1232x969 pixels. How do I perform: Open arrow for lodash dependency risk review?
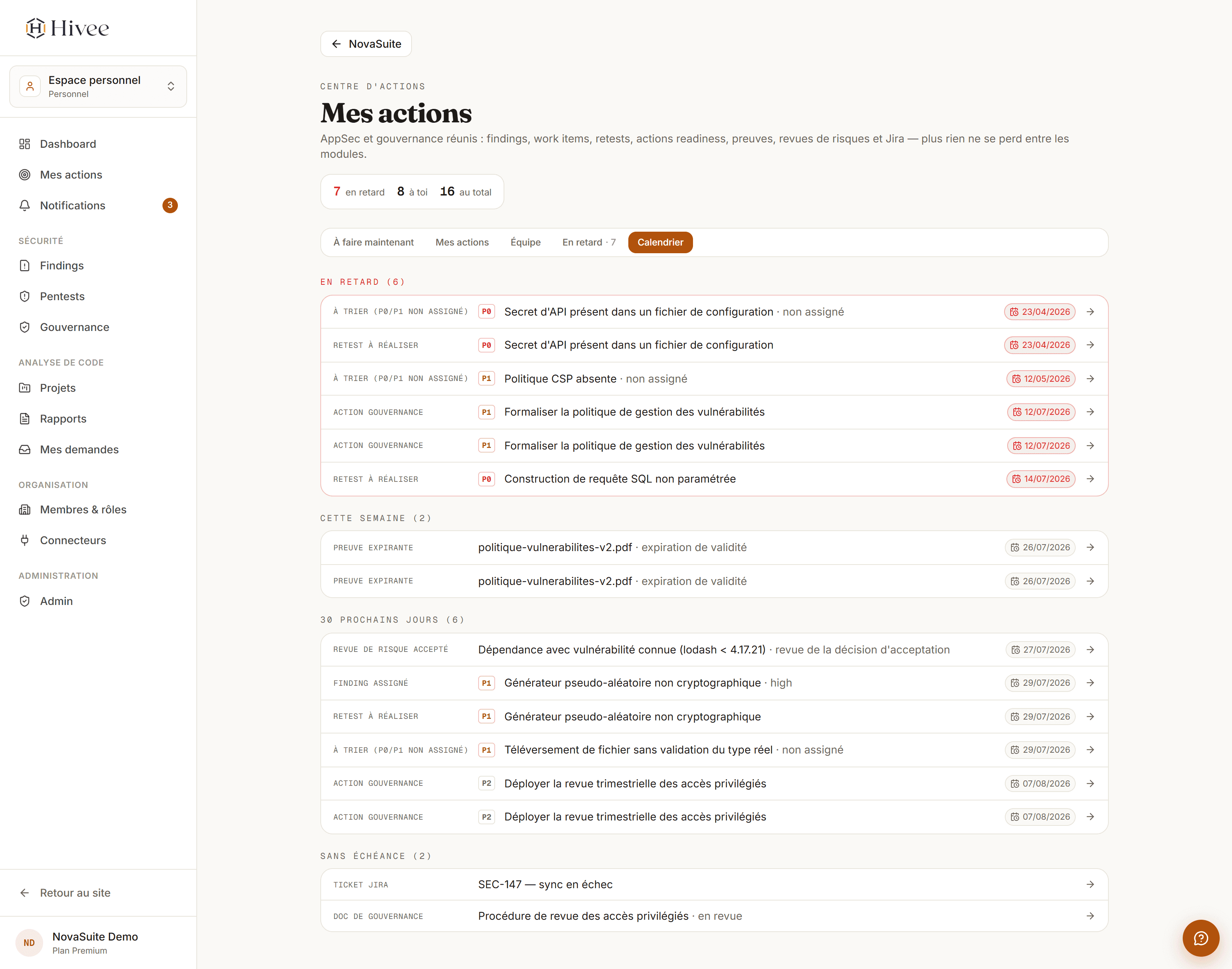[1090, 650]
